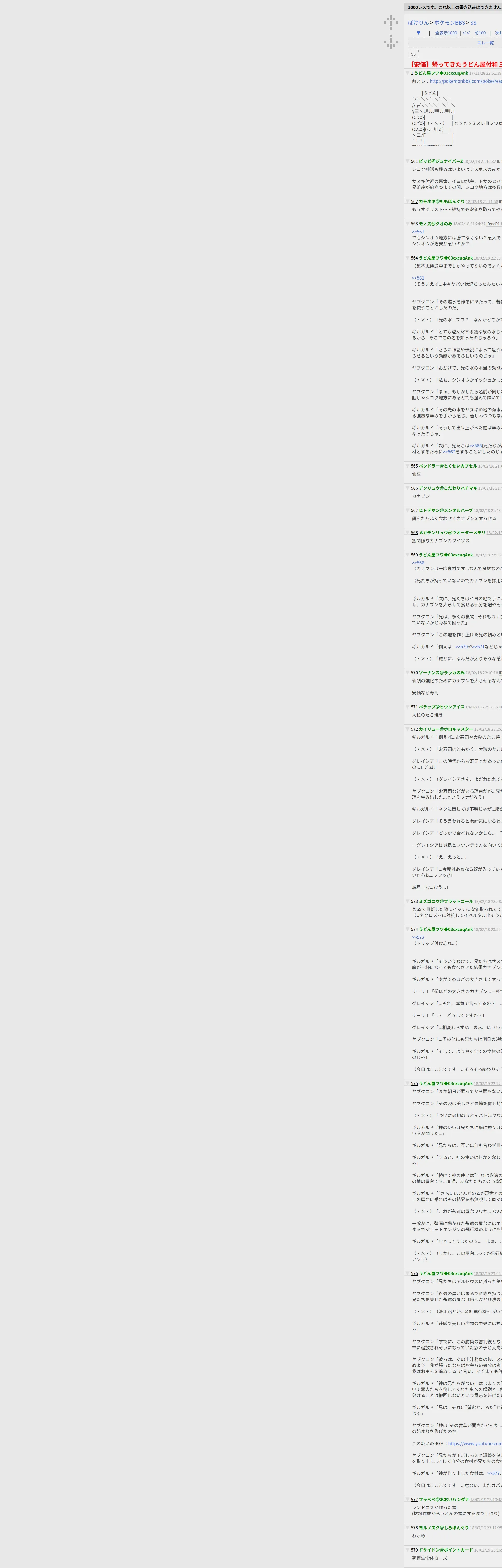The width and height of the screenshot is (502, 1568).
Task: Click the dotted up-arrow jump icon
Action: 391,22
